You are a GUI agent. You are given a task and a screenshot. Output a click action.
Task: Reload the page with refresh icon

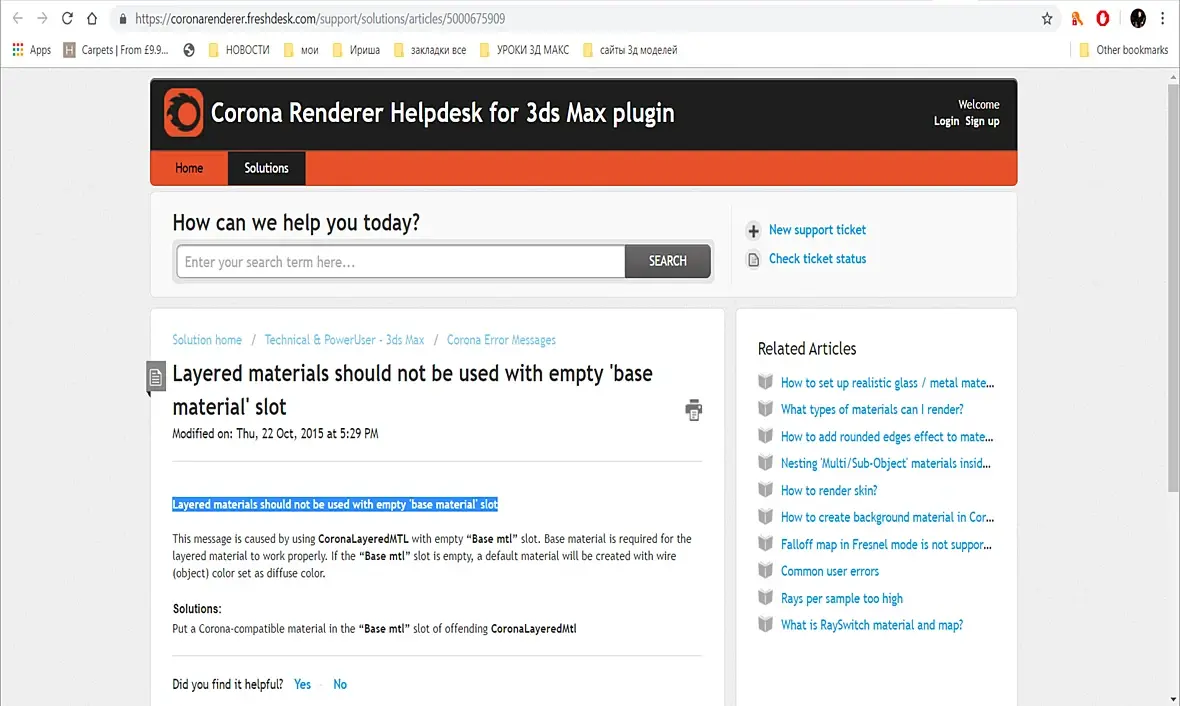click(x=67, y=18)
